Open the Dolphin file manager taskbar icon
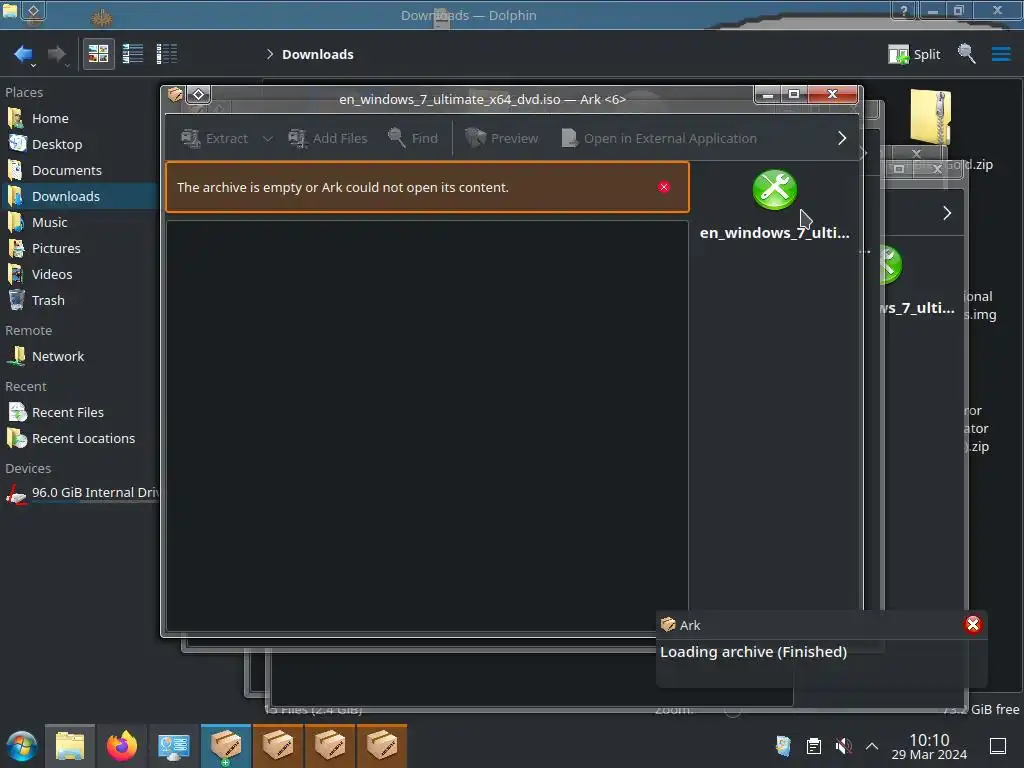The width and height of the screenshot is (1024, 768). point(70,746)
